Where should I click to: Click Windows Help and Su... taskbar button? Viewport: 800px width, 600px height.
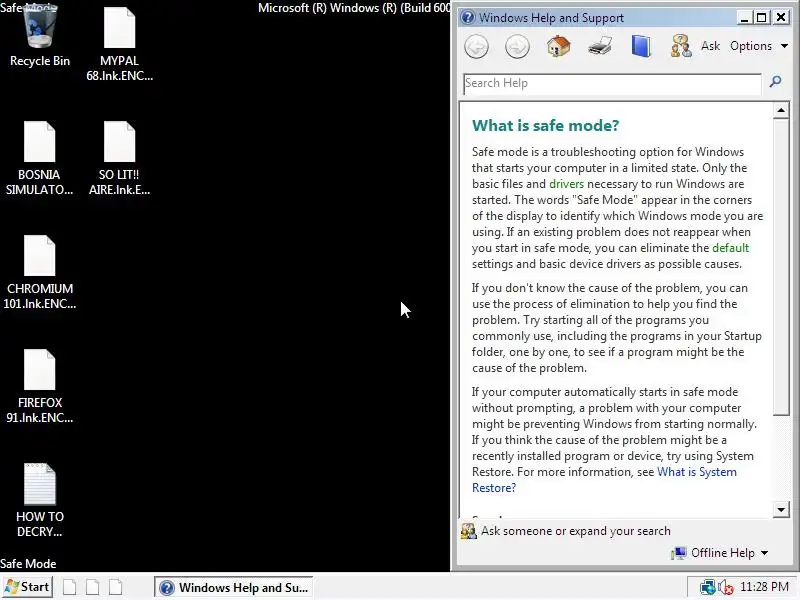pyautogui.click(x=234, y=588)
